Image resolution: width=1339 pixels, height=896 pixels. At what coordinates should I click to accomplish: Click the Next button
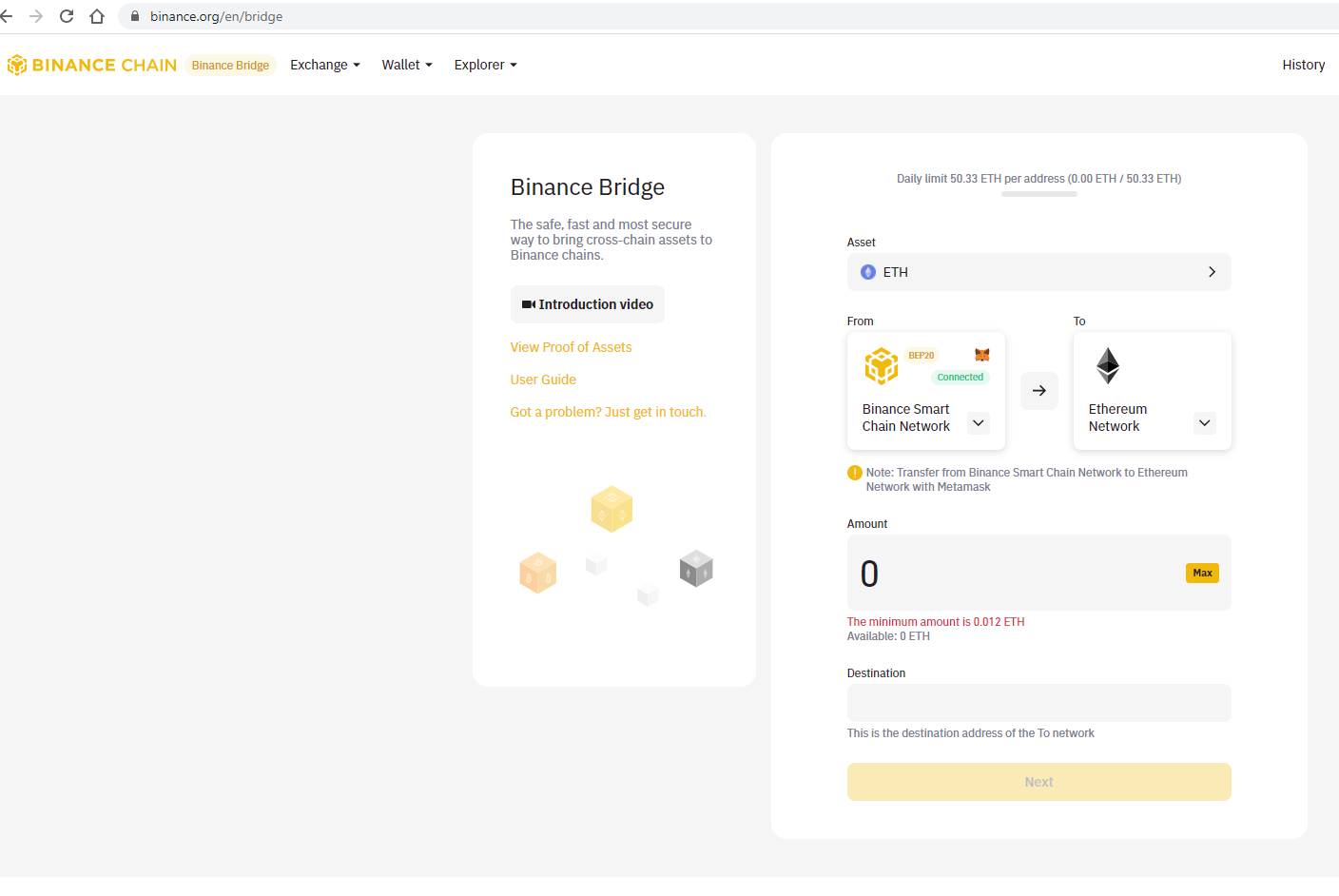pos(1039,782)
